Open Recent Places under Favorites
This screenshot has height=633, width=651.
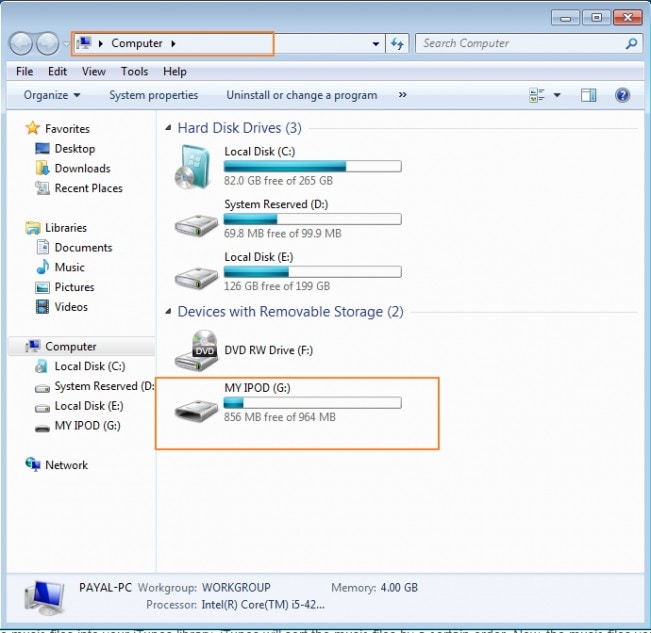click(x=88, y=188)
